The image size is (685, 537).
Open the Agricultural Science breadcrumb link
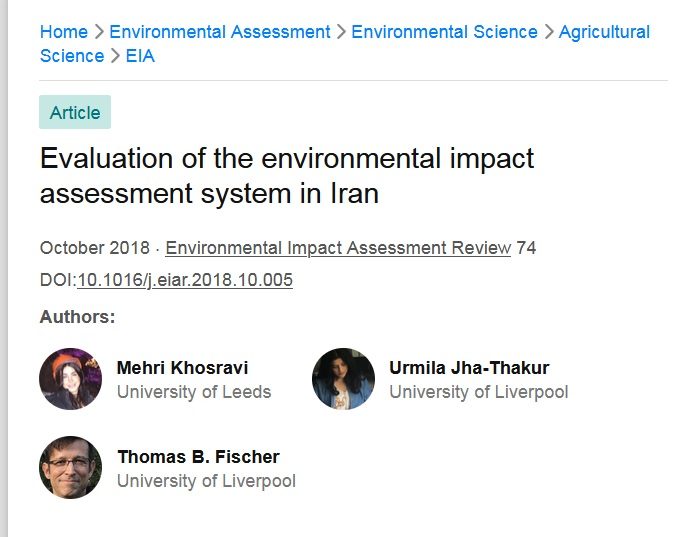(x=604, y=32)
